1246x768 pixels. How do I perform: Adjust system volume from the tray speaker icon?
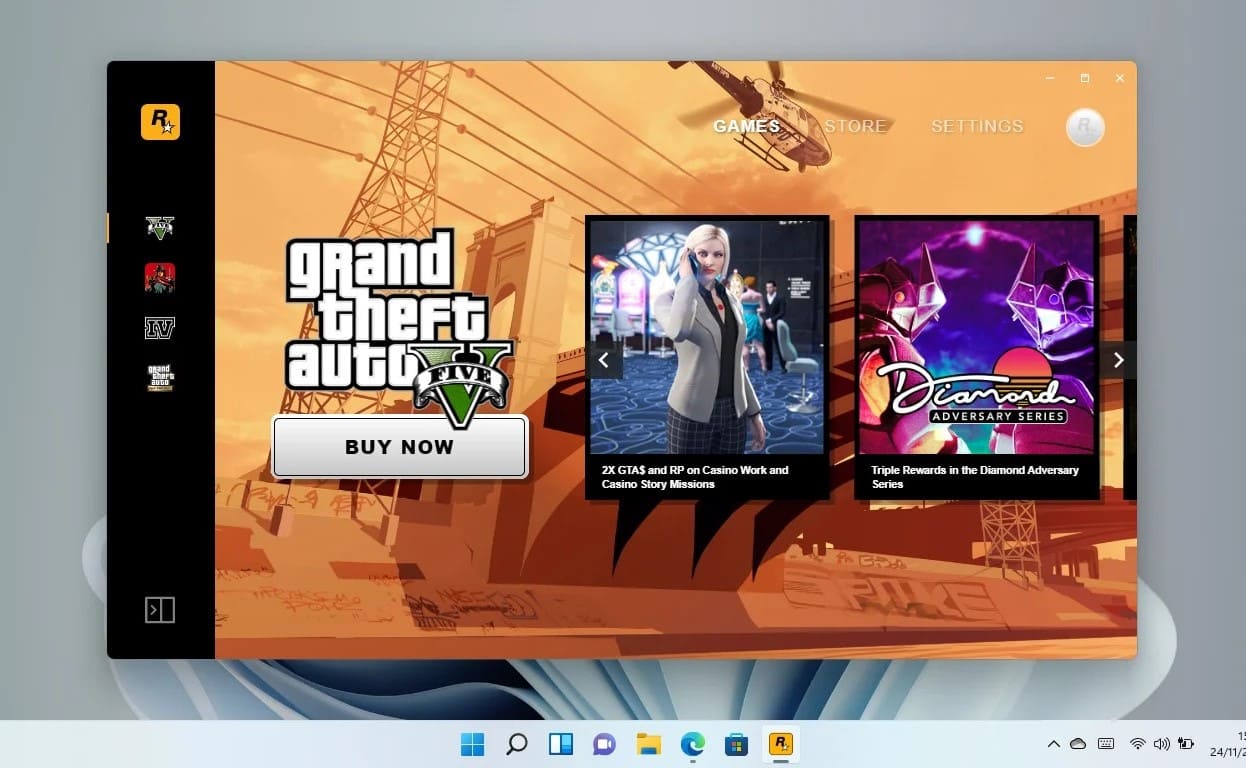[x=1161, y=744]
